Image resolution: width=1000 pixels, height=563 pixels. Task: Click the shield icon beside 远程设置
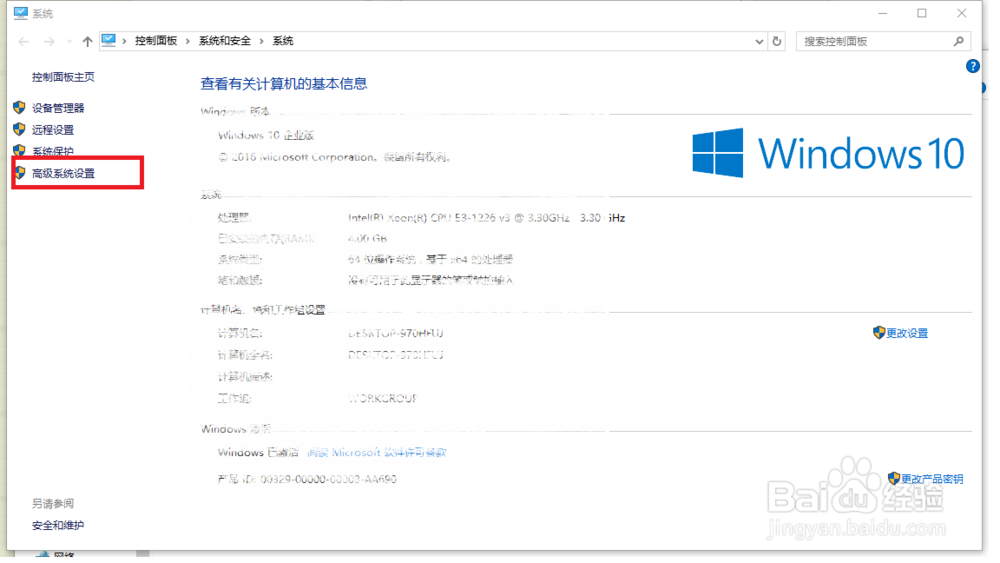pyautogui.click(x=20, y=131)
